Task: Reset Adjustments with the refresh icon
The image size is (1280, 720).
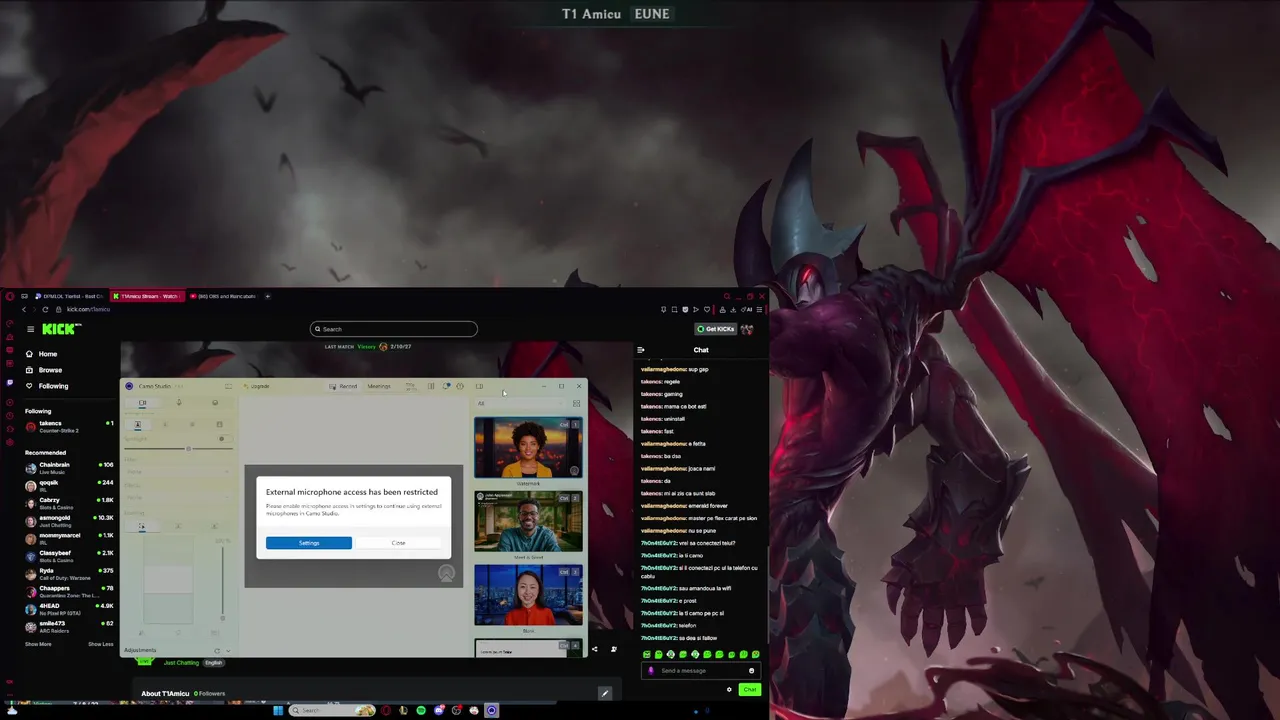Action: click(x=216, y=650)
